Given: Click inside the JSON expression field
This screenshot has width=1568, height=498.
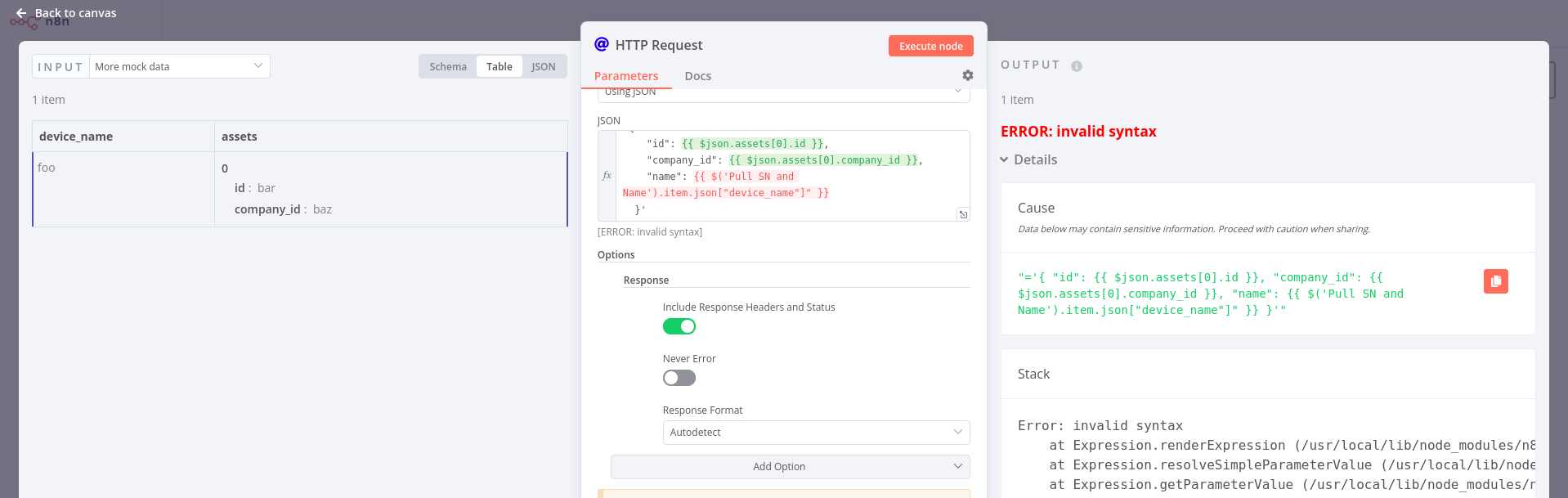Looking at the screenshot, I should pyautogui.click(x=793, y=176).
